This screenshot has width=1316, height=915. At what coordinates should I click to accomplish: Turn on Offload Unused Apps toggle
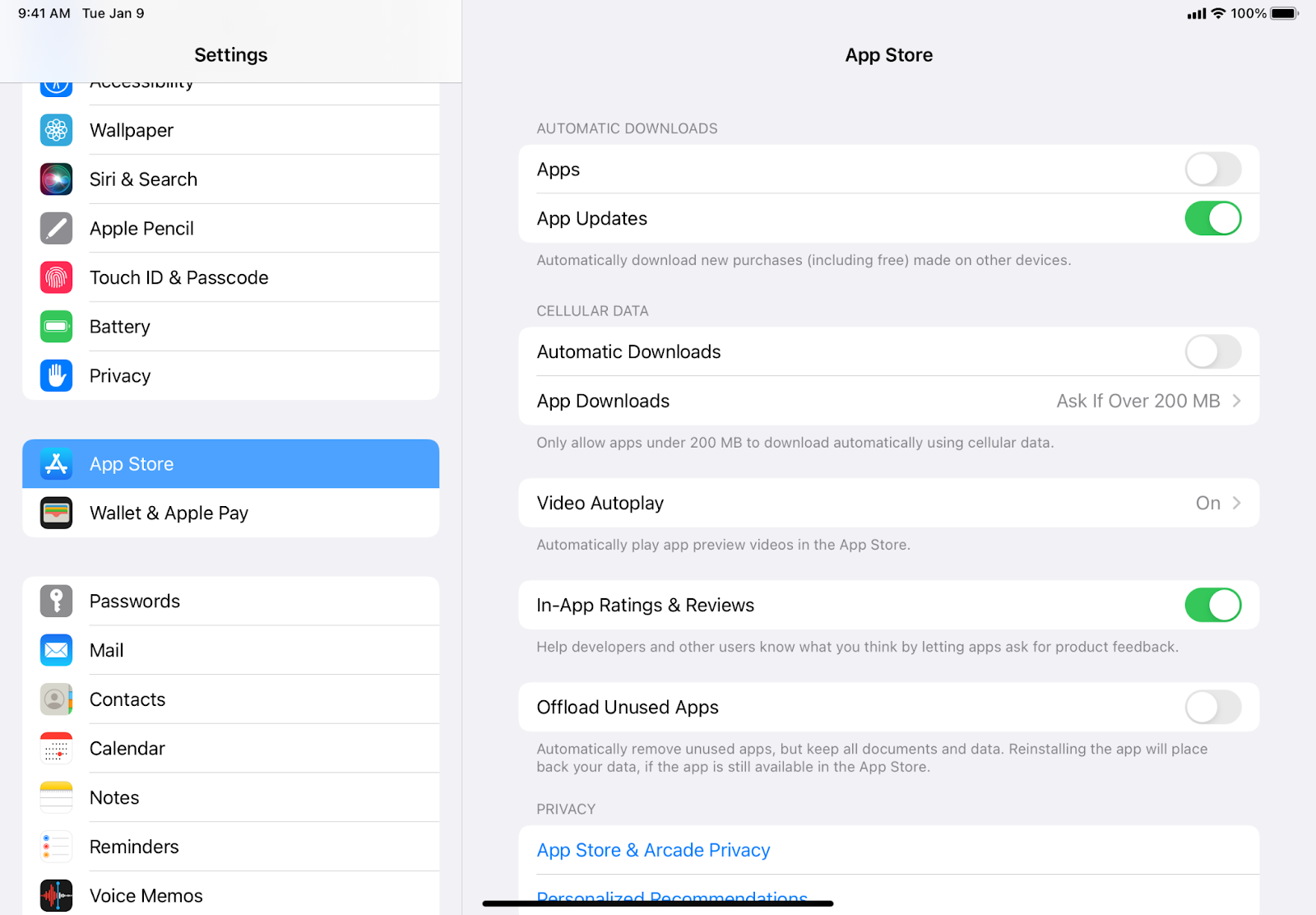pyautogui.click(x=1213, y=708)
